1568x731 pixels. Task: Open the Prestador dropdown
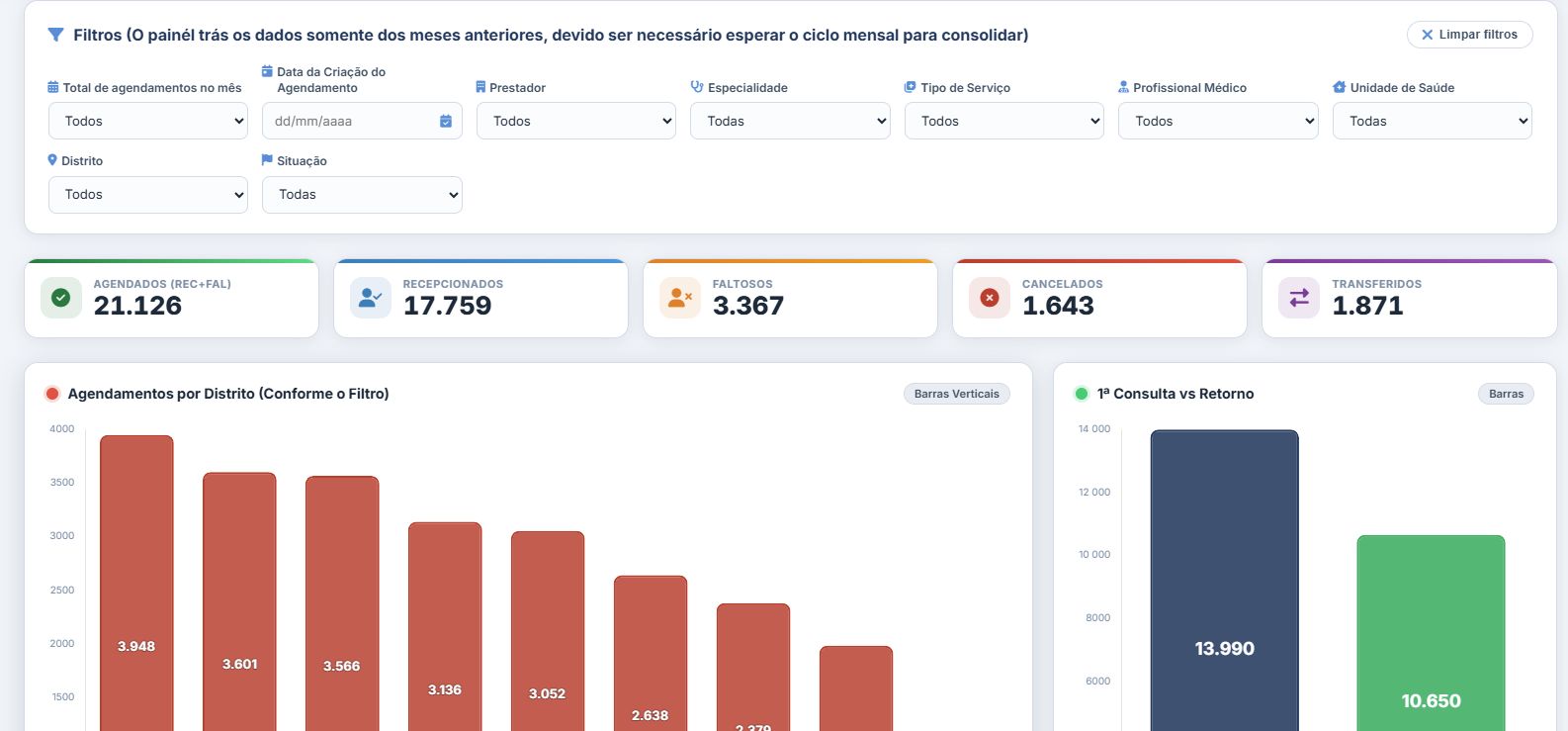pyautogui.click(x=576, y=121)
